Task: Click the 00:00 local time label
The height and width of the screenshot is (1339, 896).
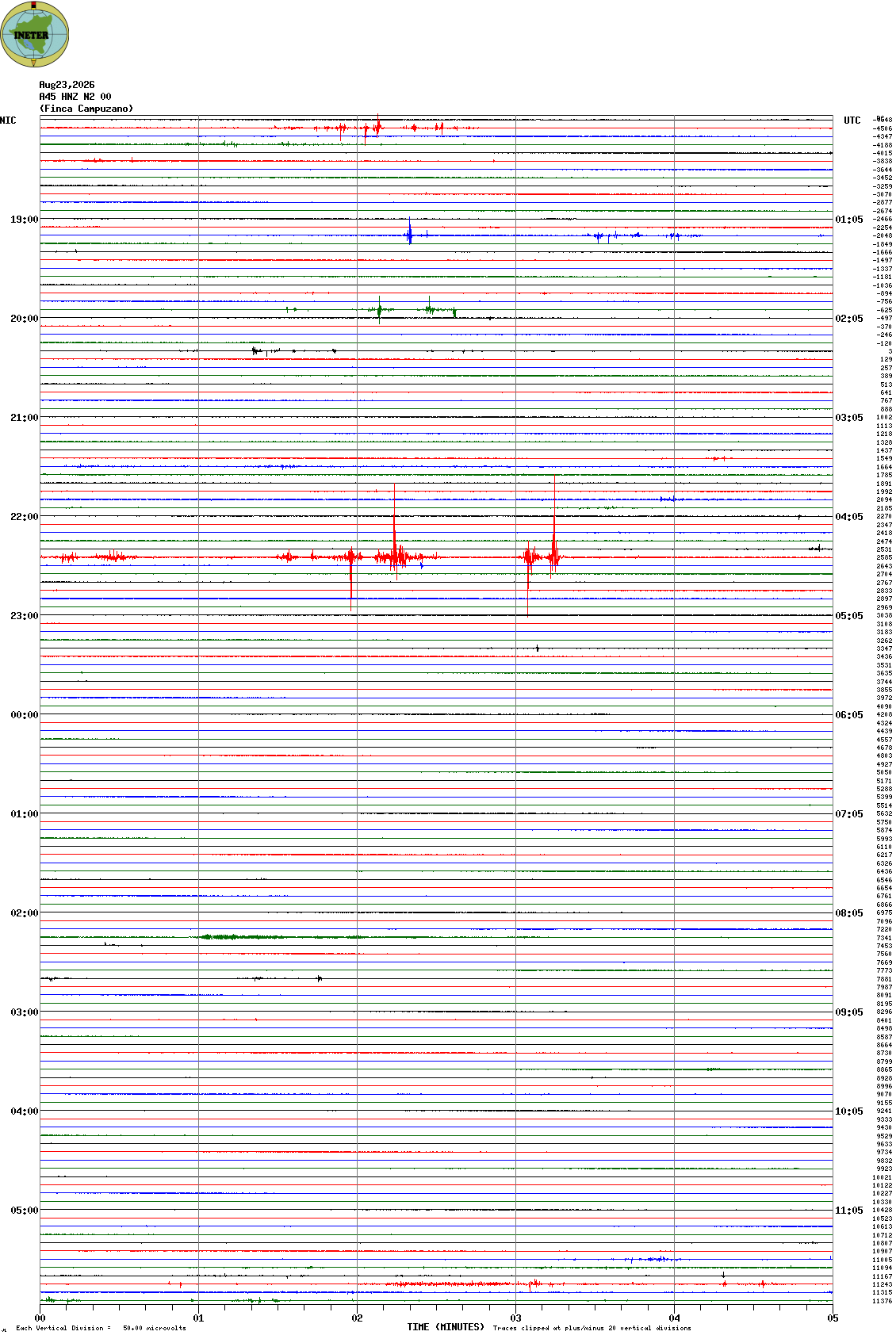Action: [24, 715]
